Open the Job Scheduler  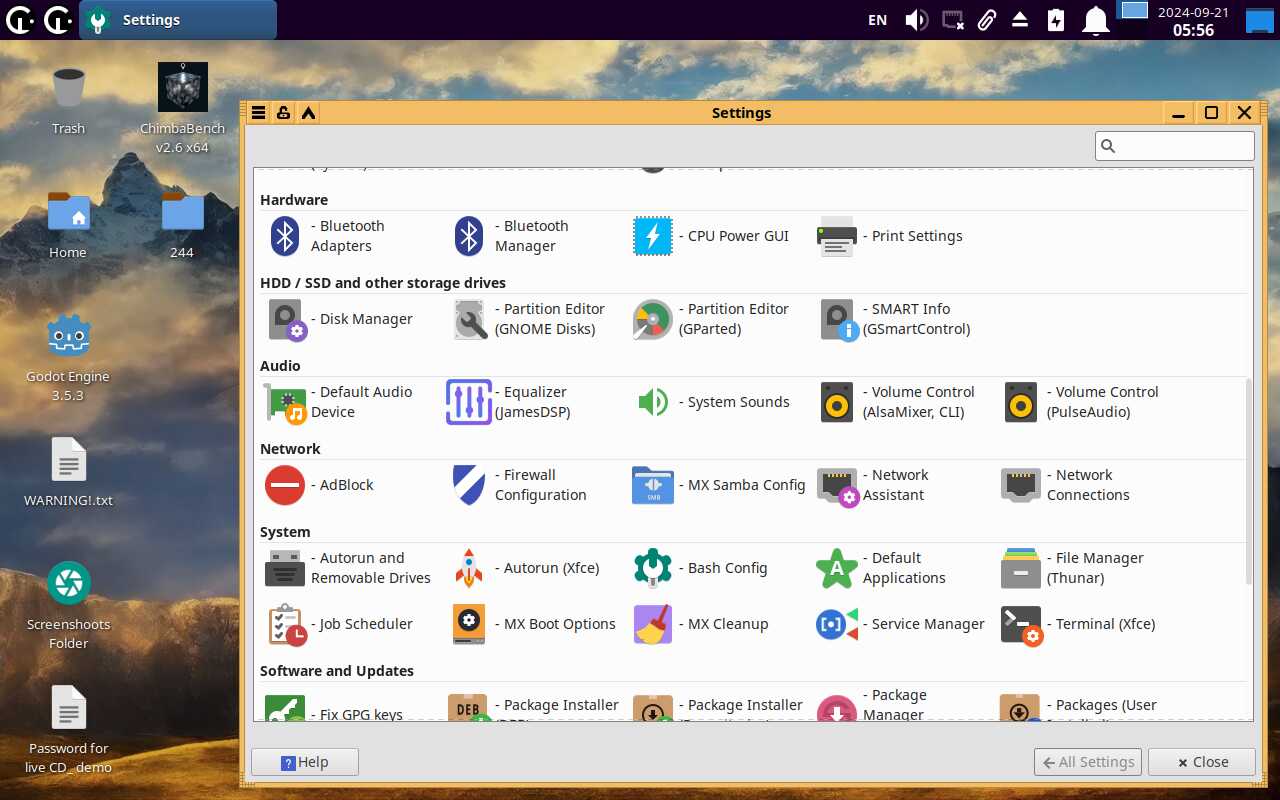click(286, 624)
